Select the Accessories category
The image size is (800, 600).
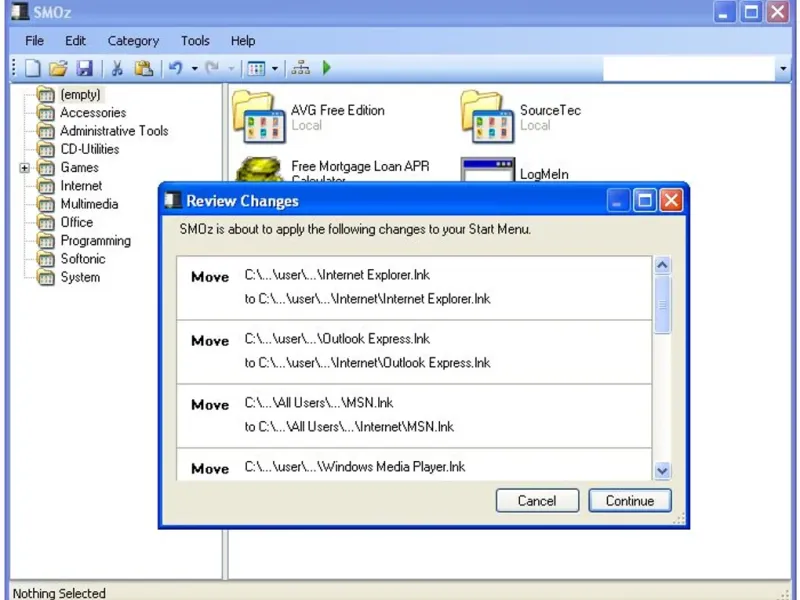click(x=93, y=113)
